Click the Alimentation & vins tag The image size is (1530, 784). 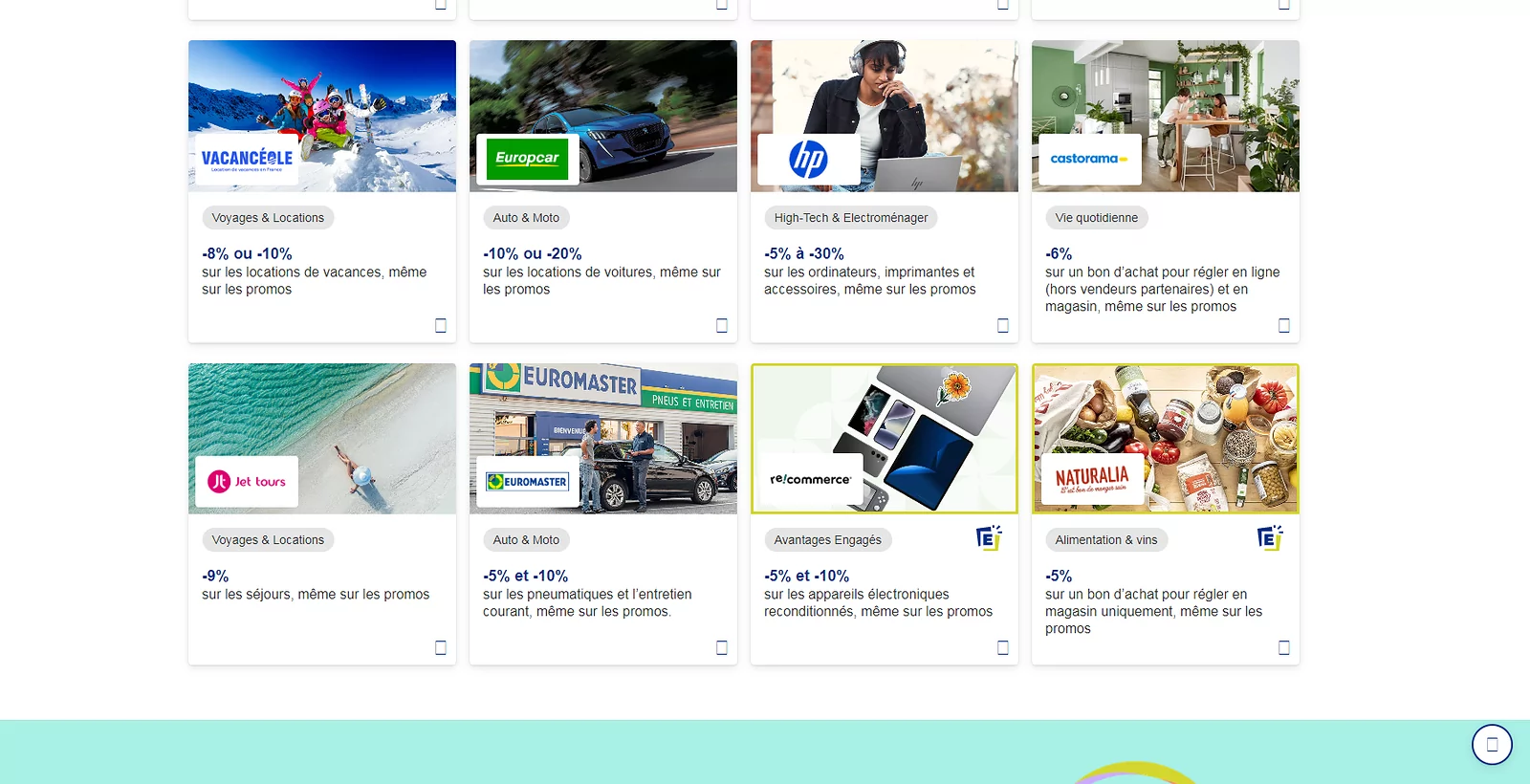point(1106,540)
